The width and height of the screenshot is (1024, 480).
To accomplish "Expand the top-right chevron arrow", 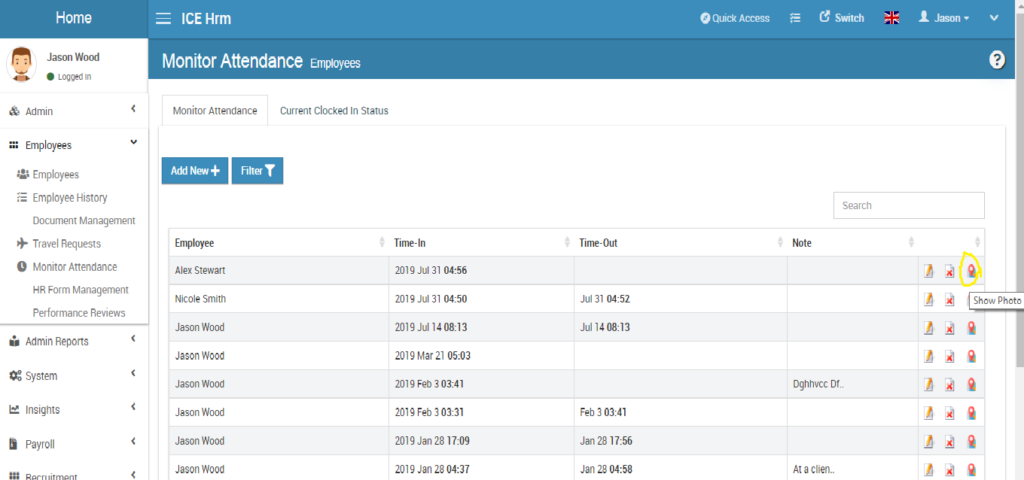I will [x=994, y=18].
